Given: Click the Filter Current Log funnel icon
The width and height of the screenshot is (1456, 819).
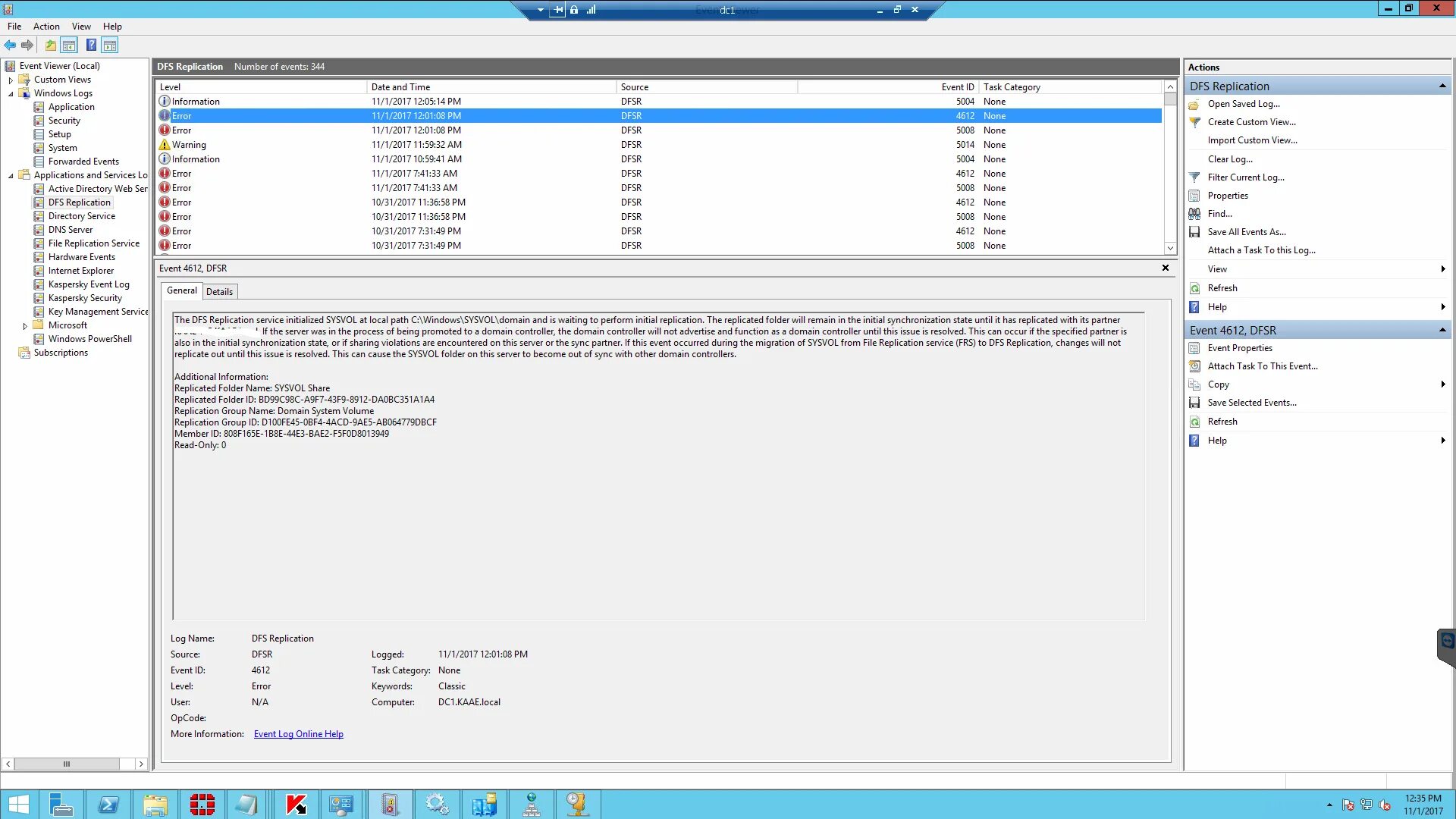Looking at the screenshot, I should 1194,177.
